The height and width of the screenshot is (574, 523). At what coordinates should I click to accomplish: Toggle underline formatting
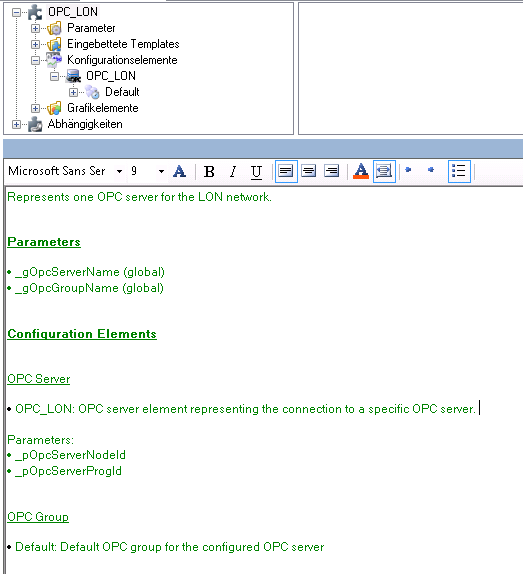click(x=256, y=171)
